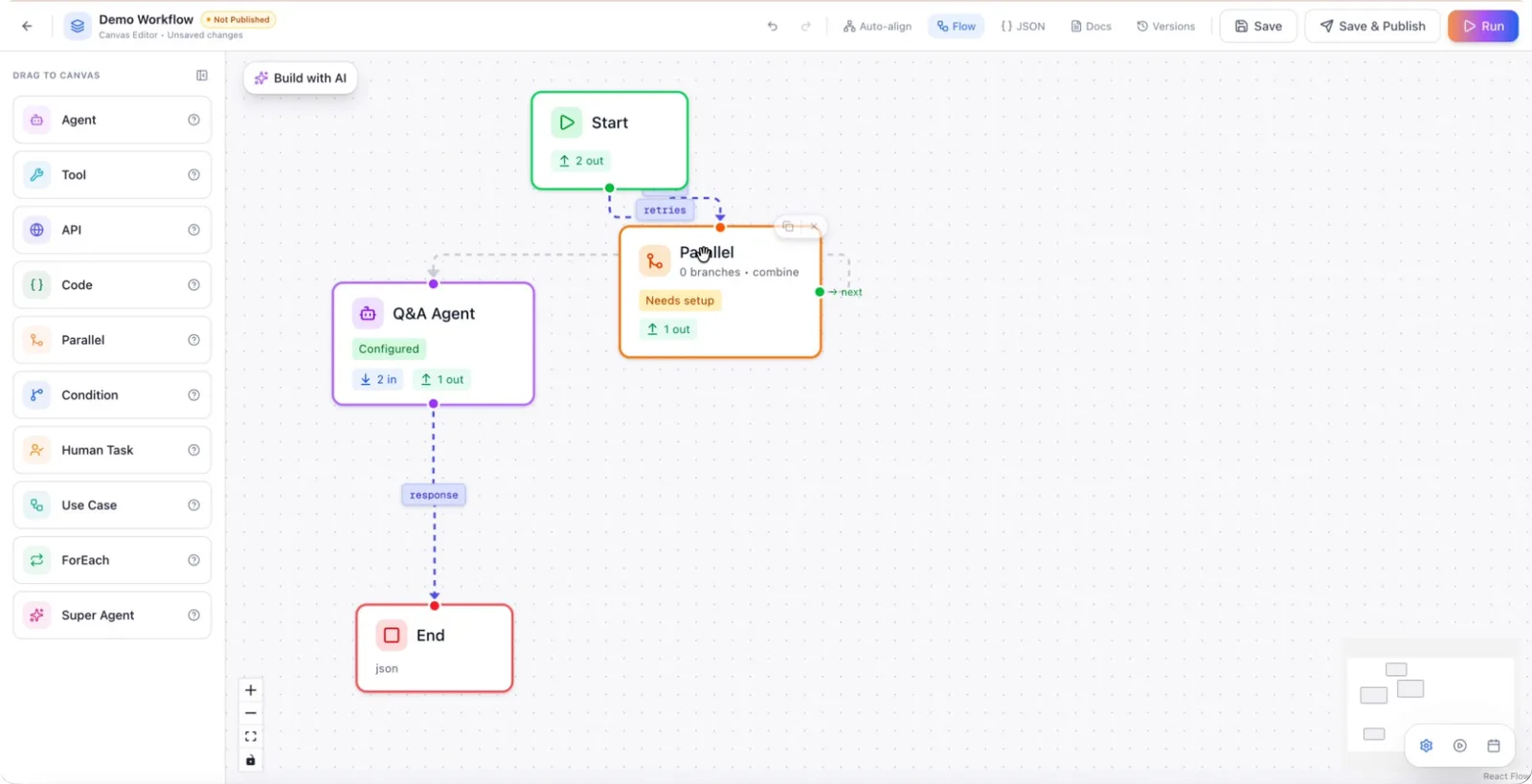
Task: Open help for the Condition node
Action: coord(194,395)
